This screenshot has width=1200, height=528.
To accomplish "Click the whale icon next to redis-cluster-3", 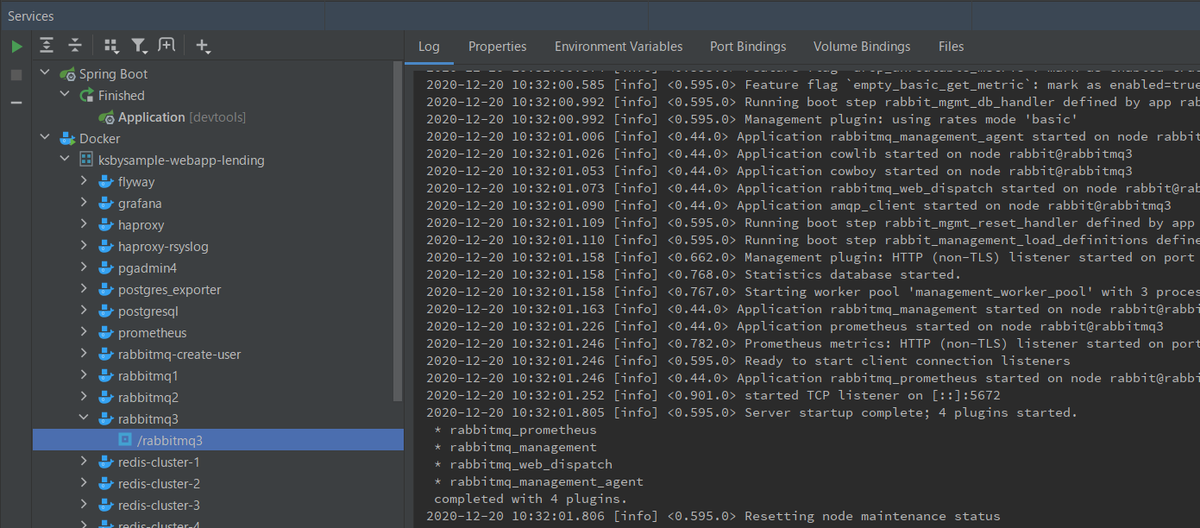I will point(106,505).
